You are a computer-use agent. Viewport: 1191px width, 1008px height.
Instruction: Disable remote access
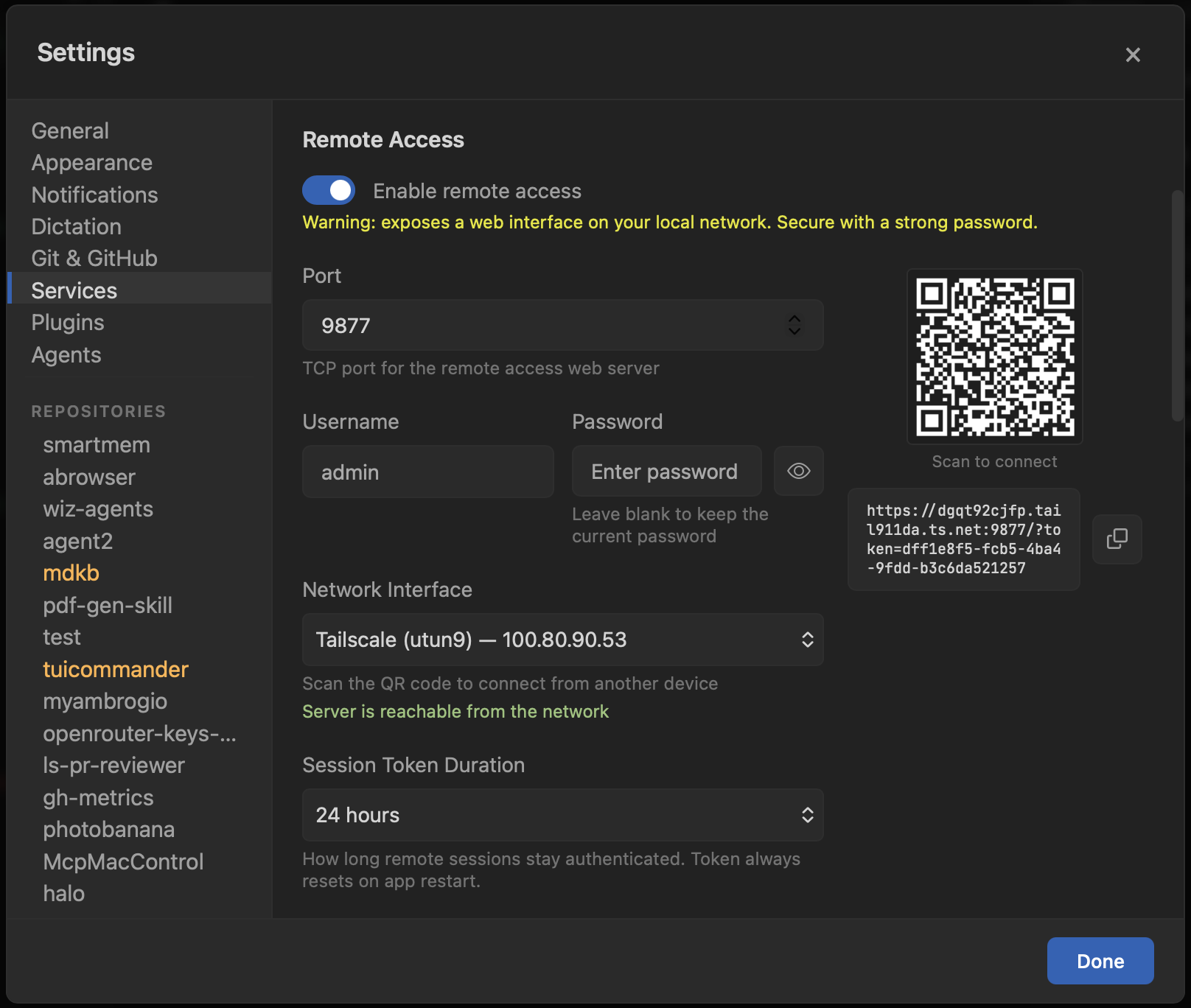pyautogui.click(x=329, y=190)
